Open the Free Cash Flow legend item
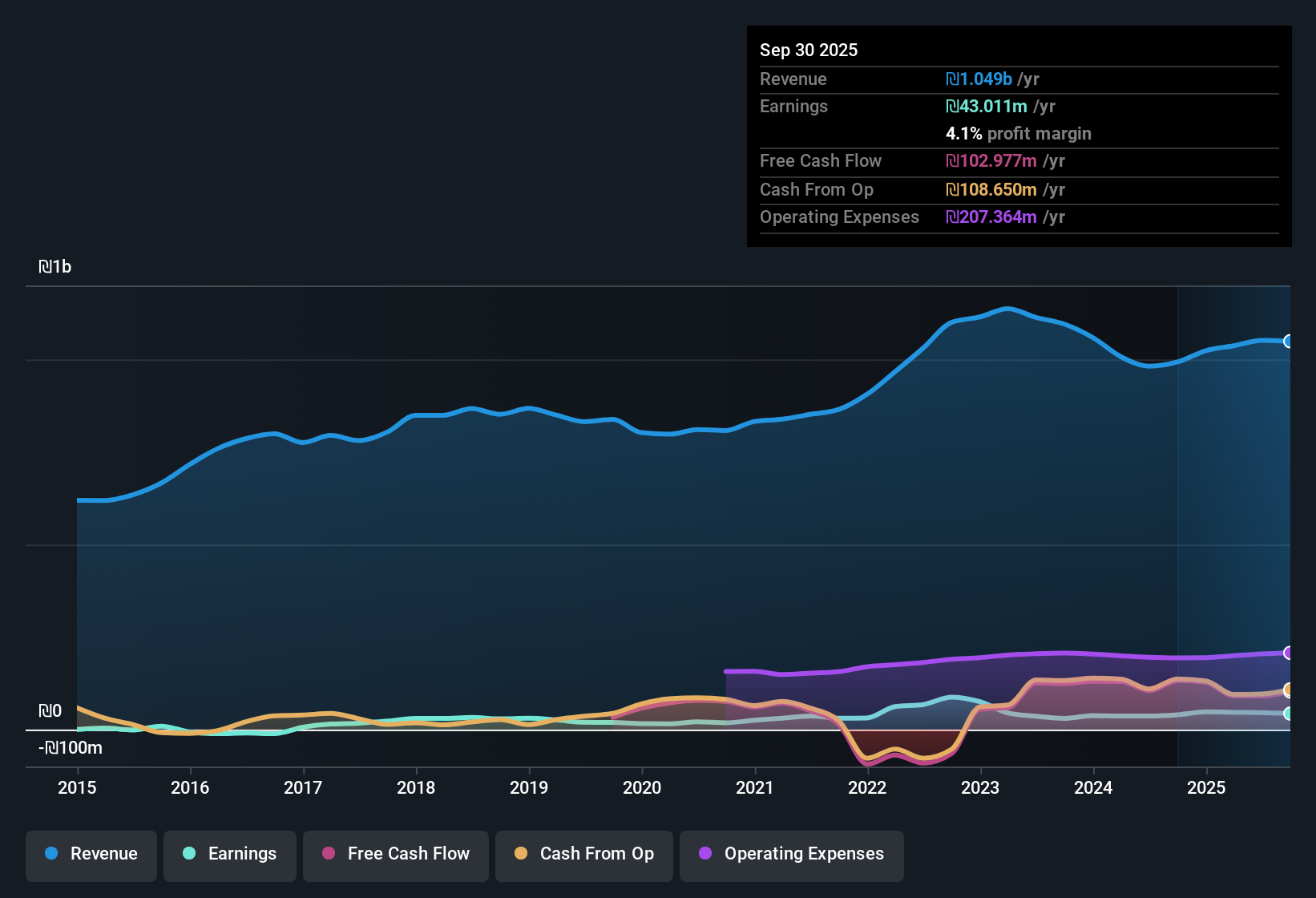The height and width of the screenshot is (898, 1316). pos(395,854)
